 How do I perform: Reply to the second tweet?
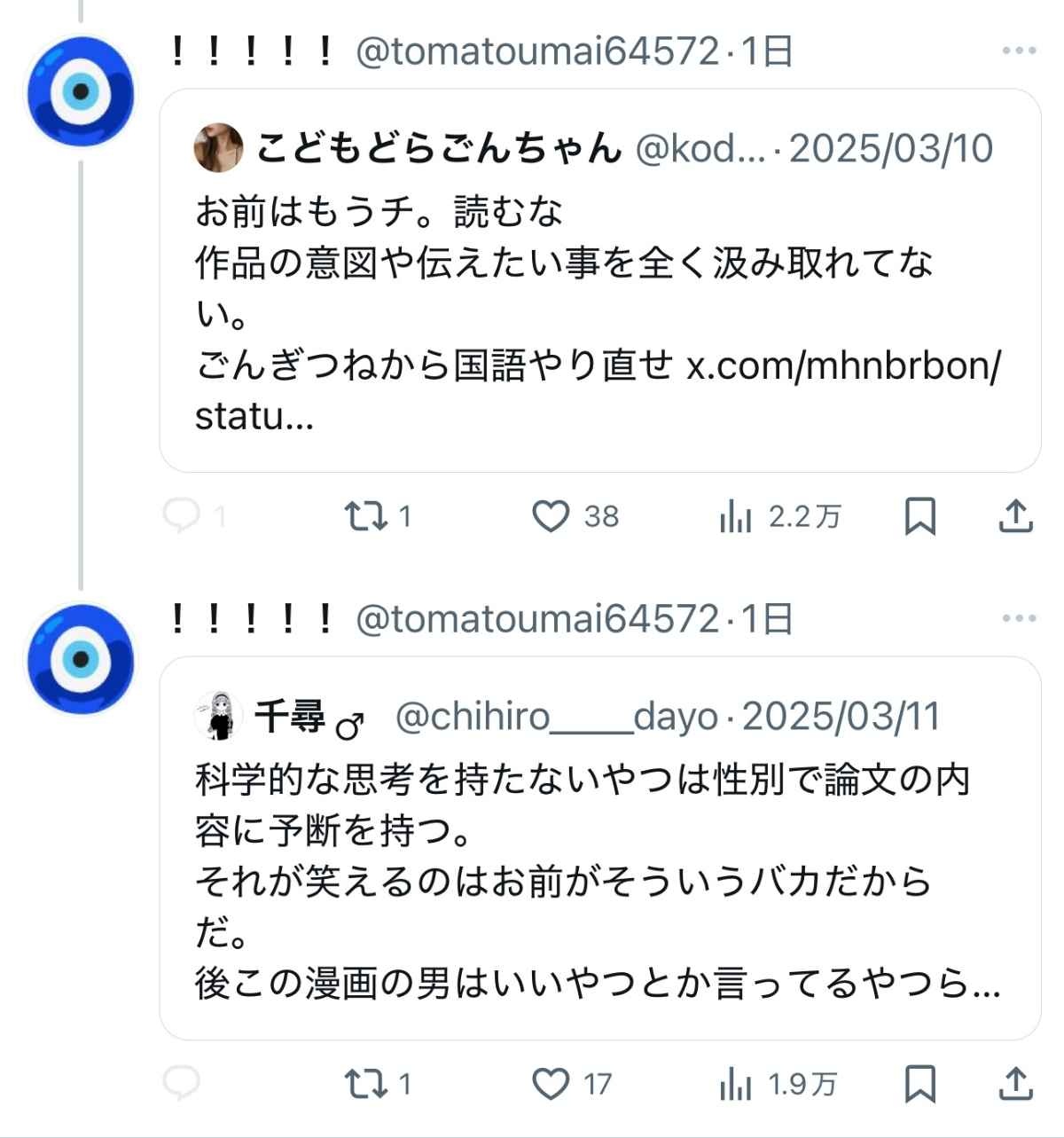pos(182,1083)
